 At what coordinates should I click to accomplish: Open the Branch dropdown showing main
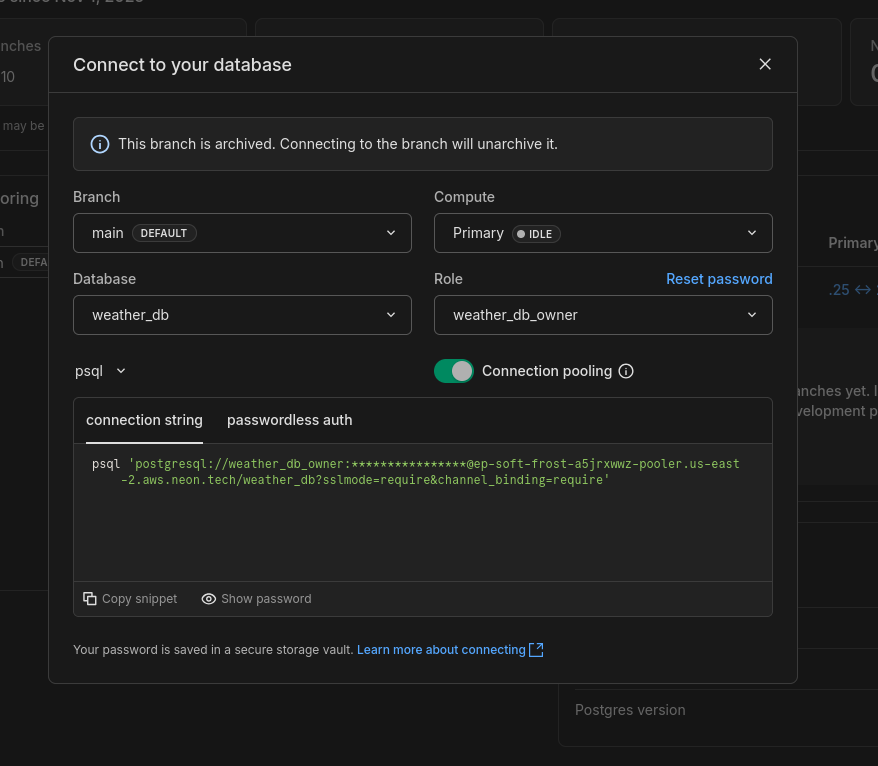[242, 233]
